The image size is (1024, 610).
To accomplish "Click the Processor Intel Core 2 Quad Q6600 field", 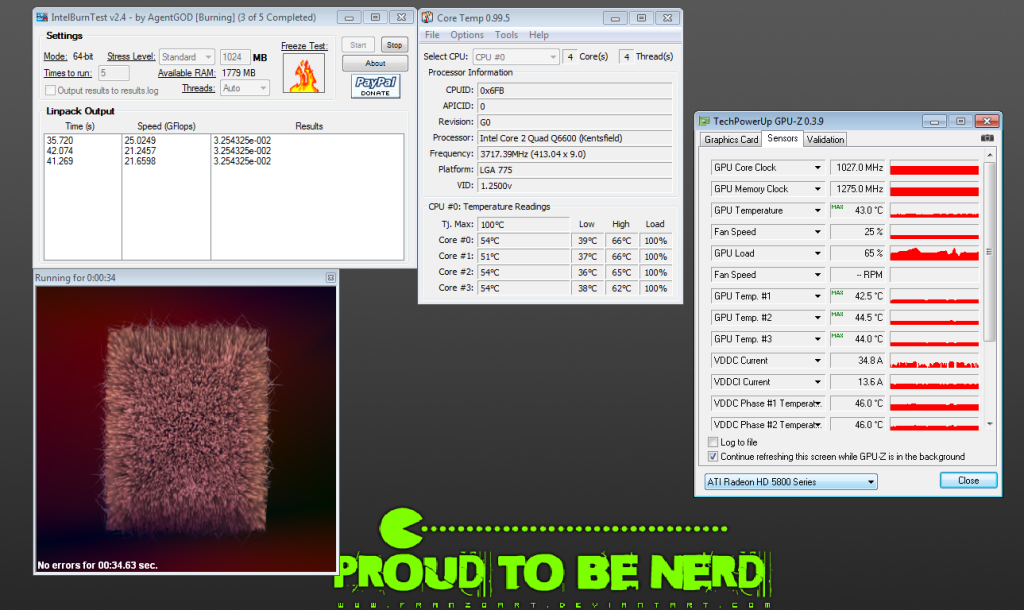I will click(x=575, y=138).
